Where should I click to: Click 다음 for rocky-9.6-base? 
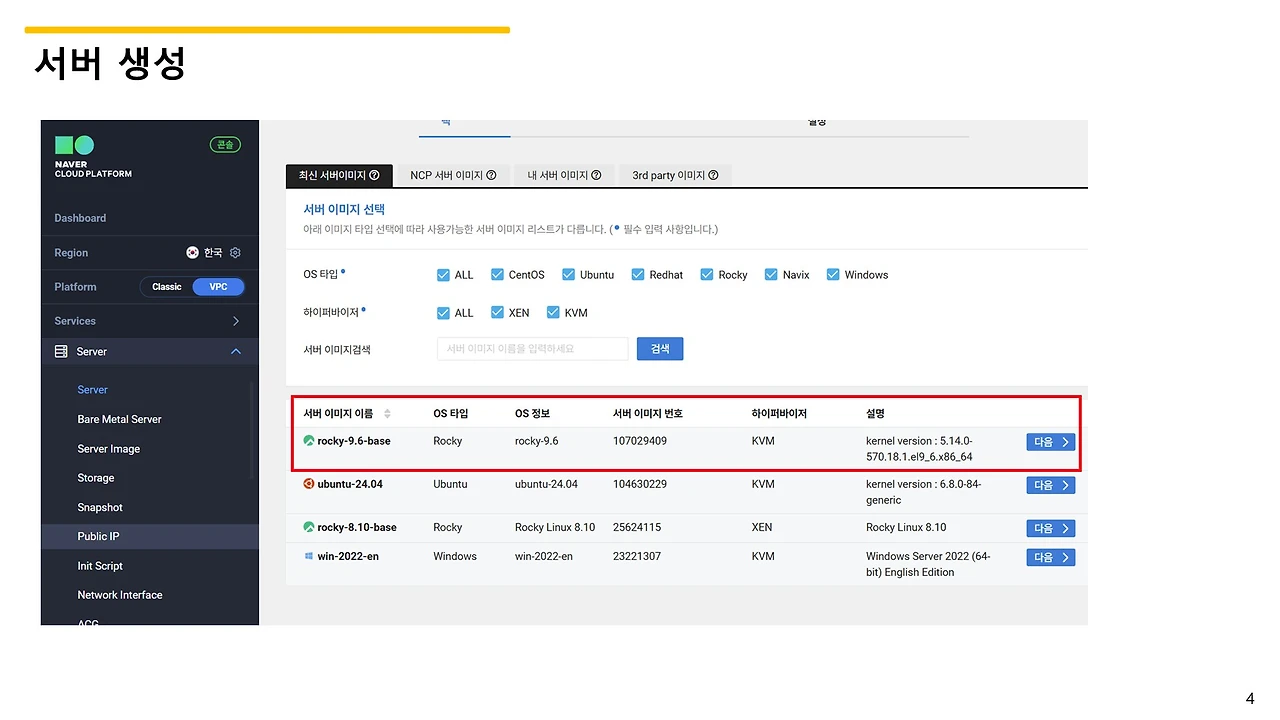[1051, 442]
